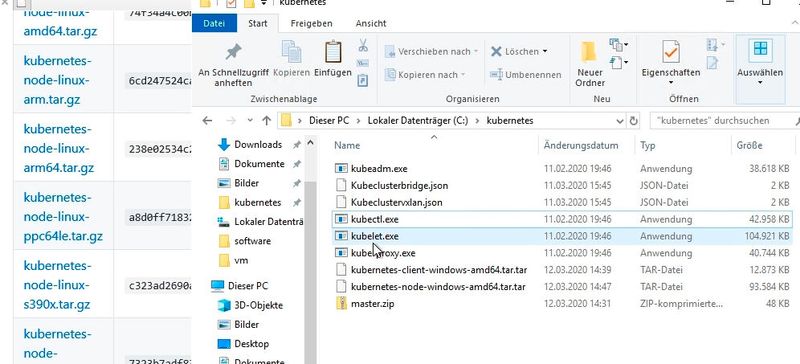Image resolution: width=800 pixels, height=364 pixels.
Task: Open Downloads in navigation pane
Action: pyautogui.click(x=258, y=145)
